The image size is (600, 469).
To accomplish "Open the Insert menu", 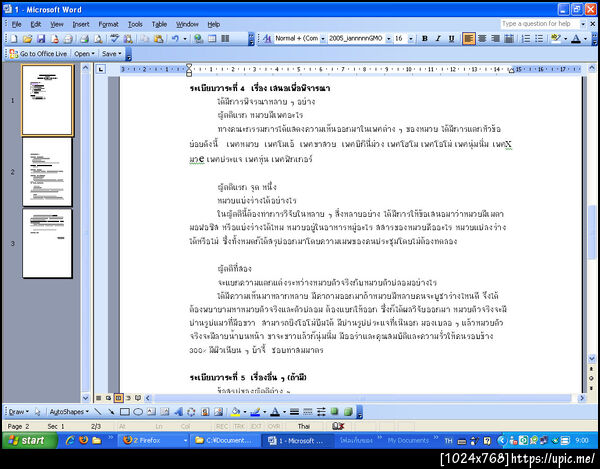I will (x=81, y=24).
